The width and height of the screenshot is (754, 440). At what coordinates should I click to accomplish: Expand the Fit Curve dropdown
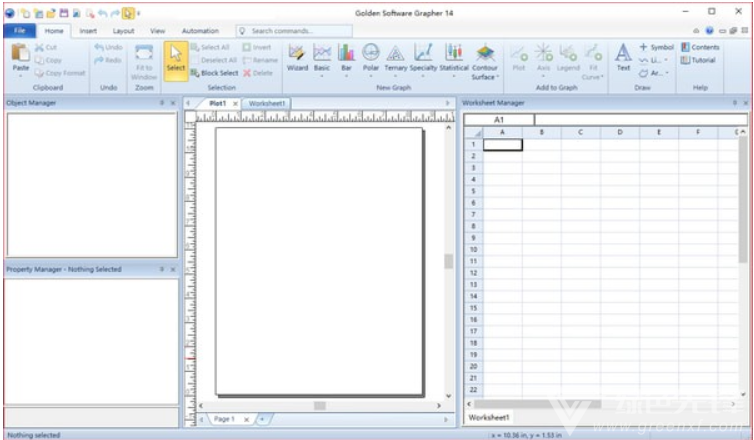click(x=602, y=77)
